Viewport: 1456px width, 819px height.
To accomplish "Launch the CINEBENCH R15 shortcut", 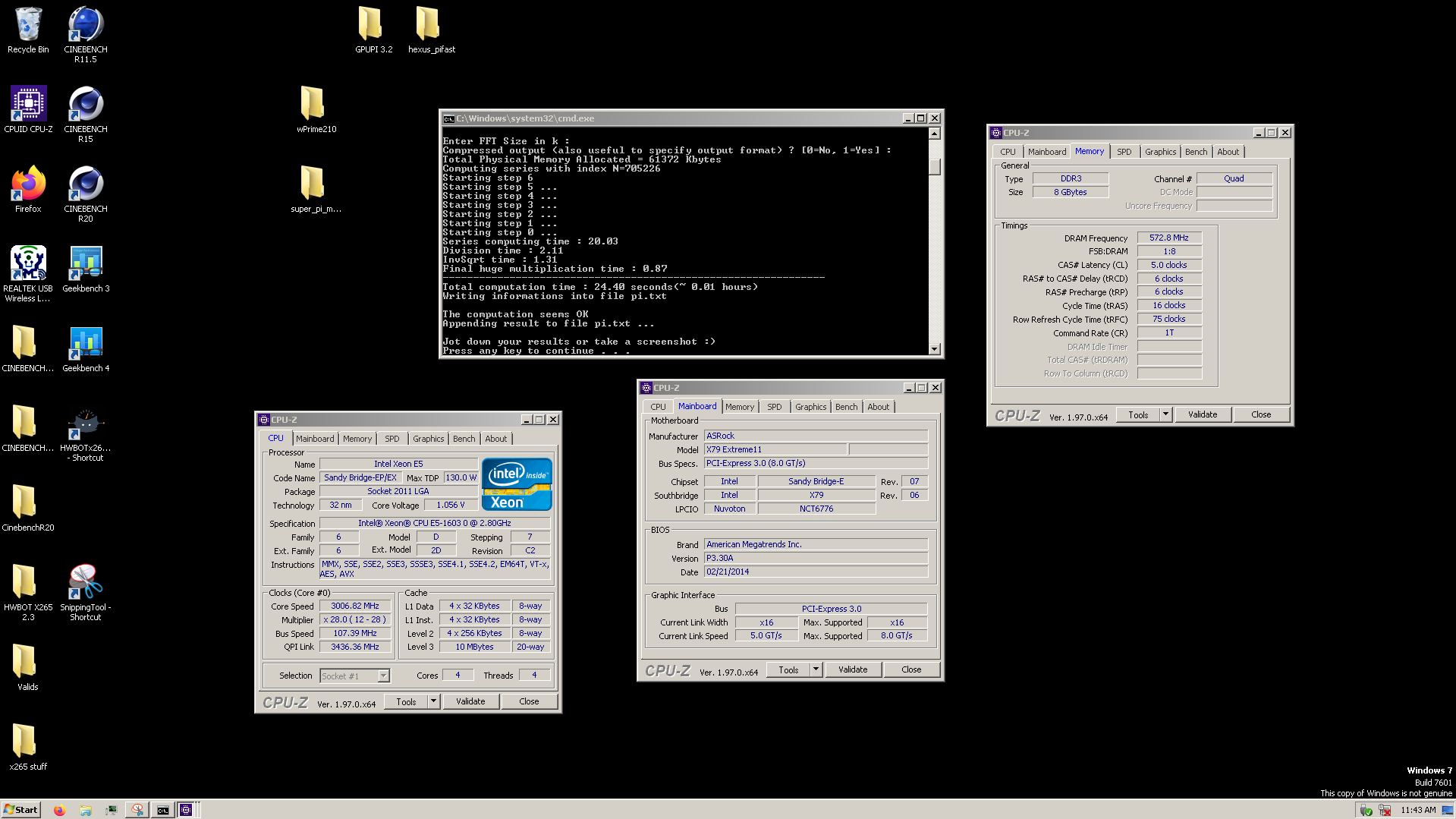I will click(86, 114).
